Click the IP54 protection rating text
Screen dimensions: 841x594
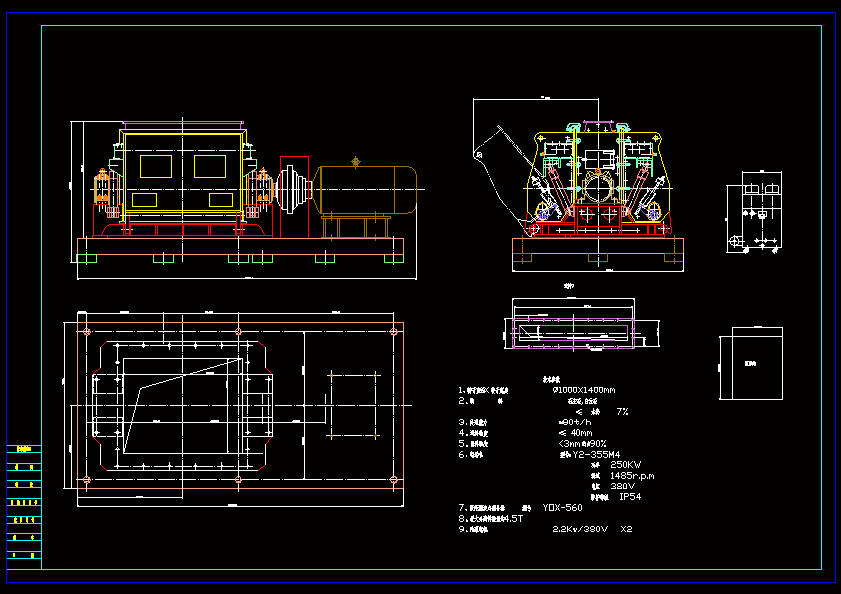tap(630, 497)
